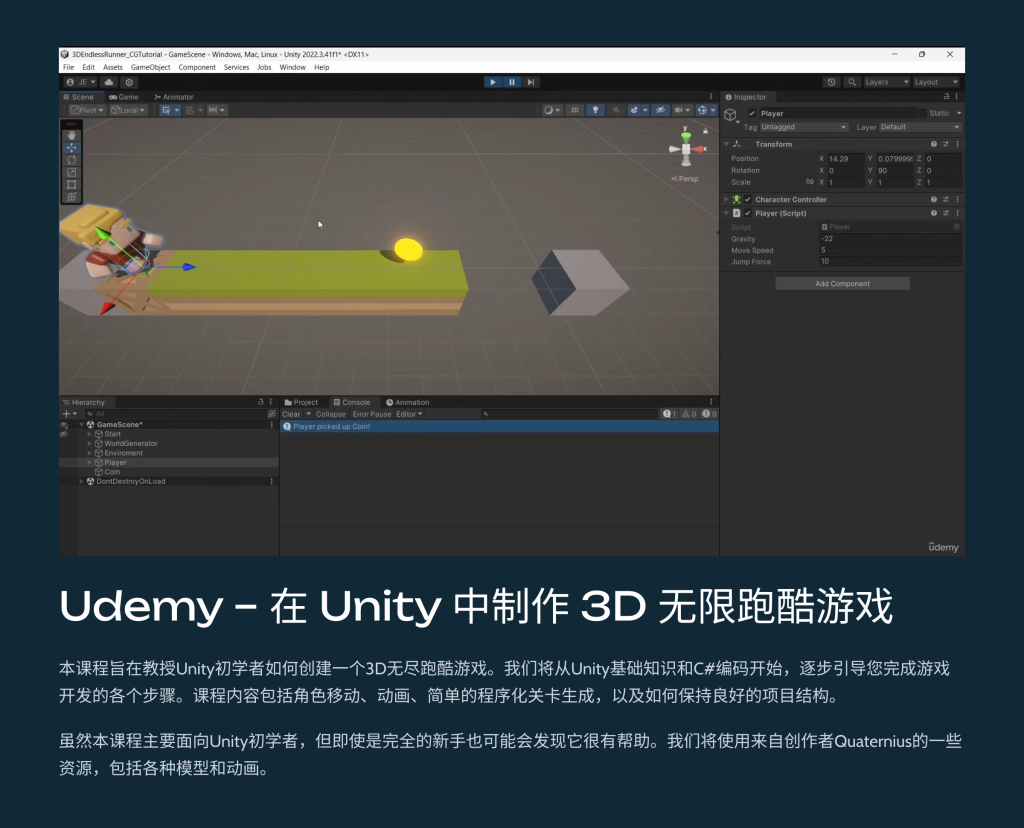Open the Pivot handle position dropdown
Image resolution: width=1024 pixels, height=828 pixels.
click(x=87, y=110)
